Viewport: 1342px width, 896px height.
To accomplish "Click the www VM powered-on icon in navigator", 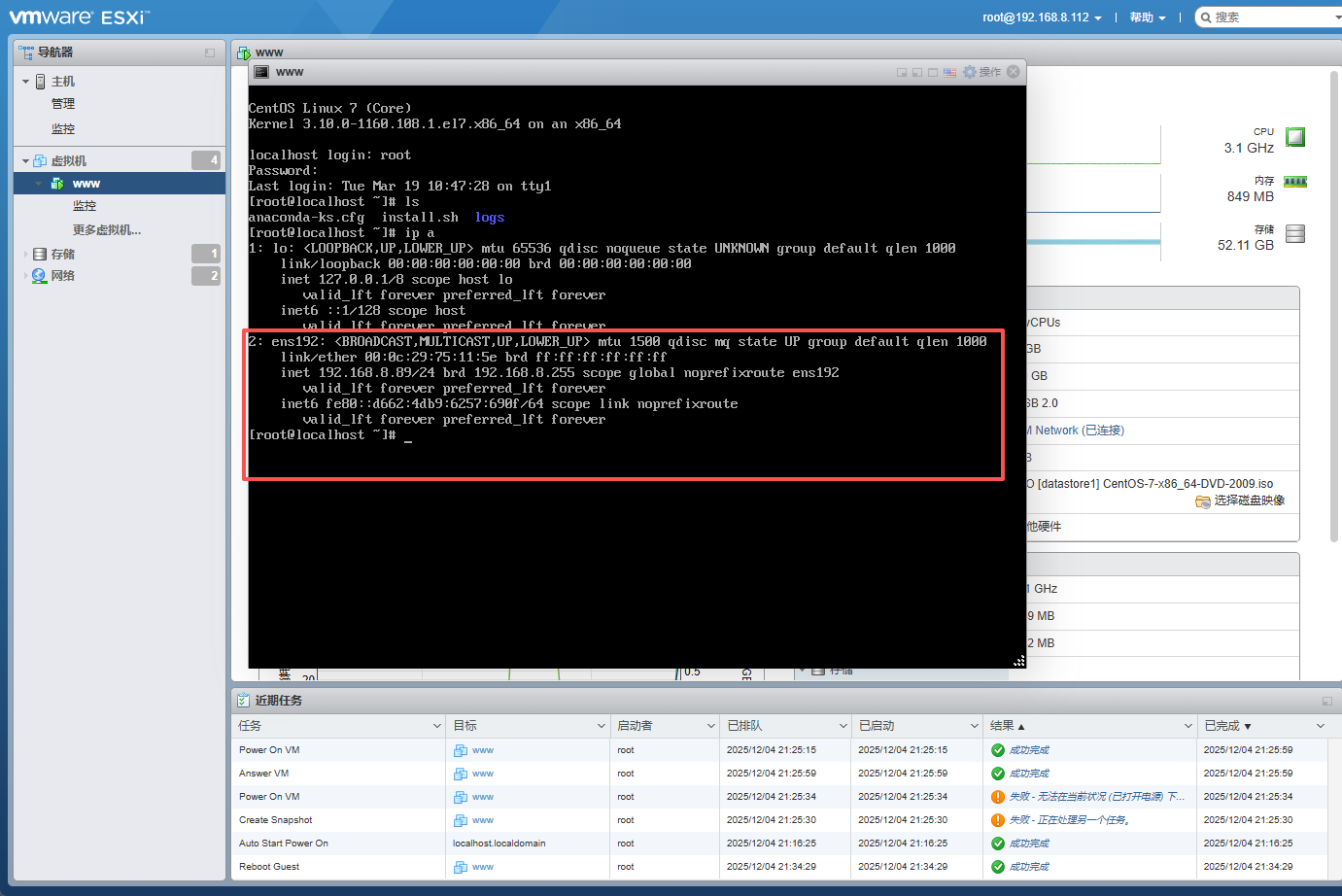I will pyautogui.click(x=57, y=184).
